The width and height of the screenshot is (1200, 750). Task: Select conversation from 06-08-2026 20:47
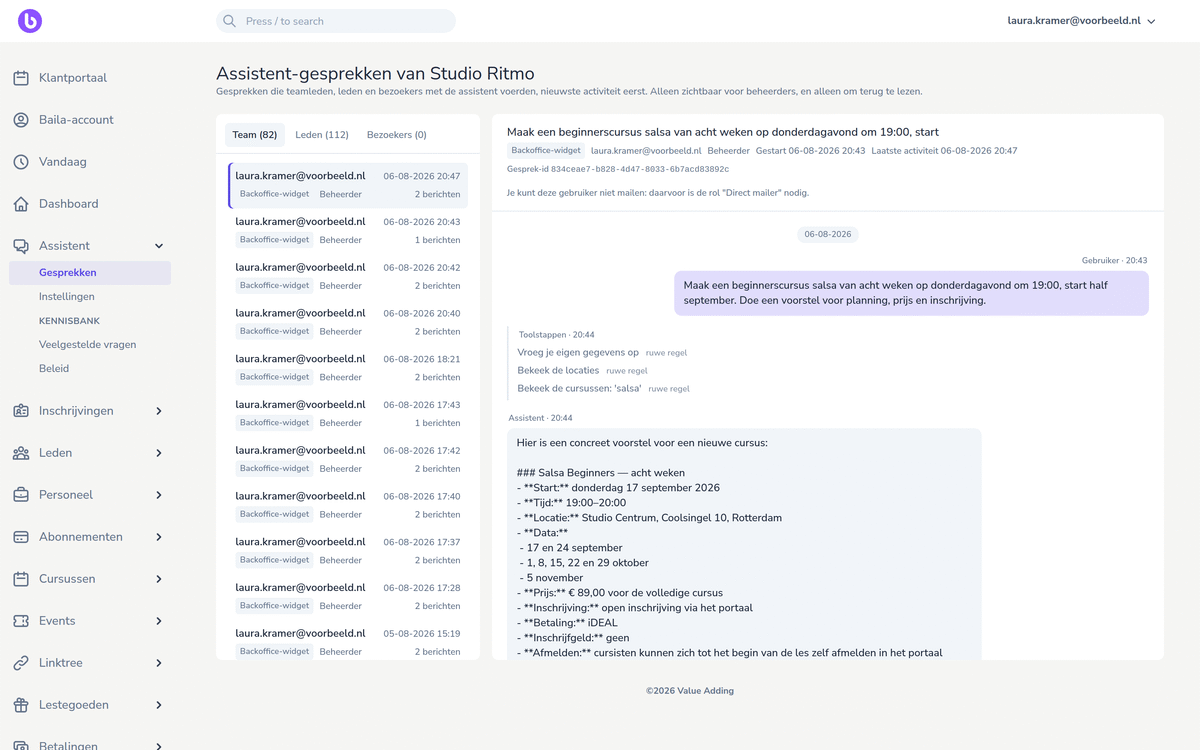tap(348, 185)
